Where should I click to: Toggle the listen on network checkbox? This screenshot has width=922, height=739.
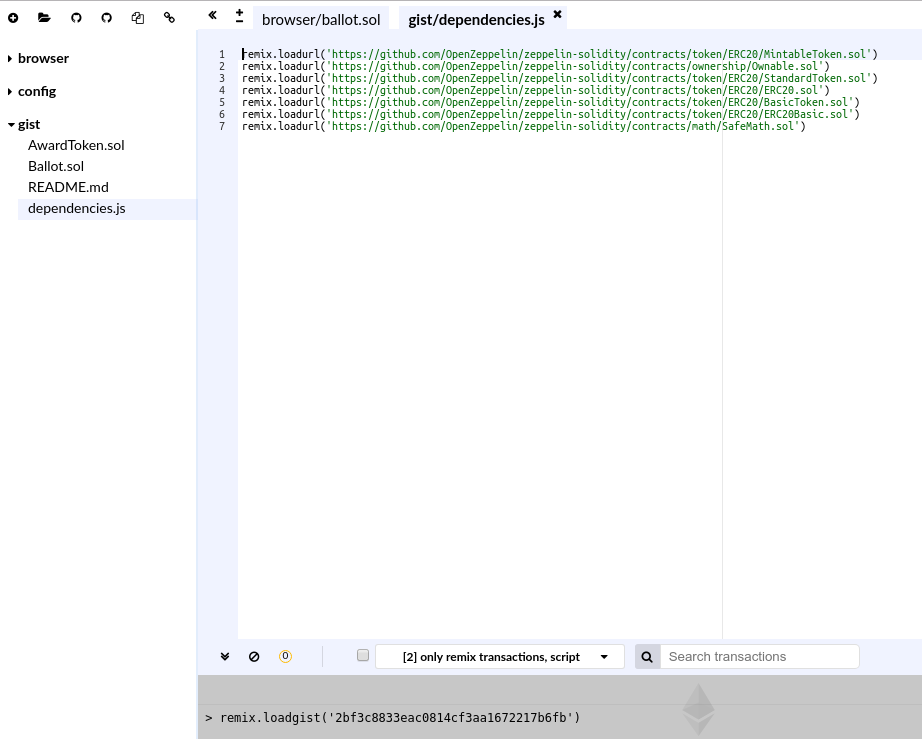[x=363, y=655]
